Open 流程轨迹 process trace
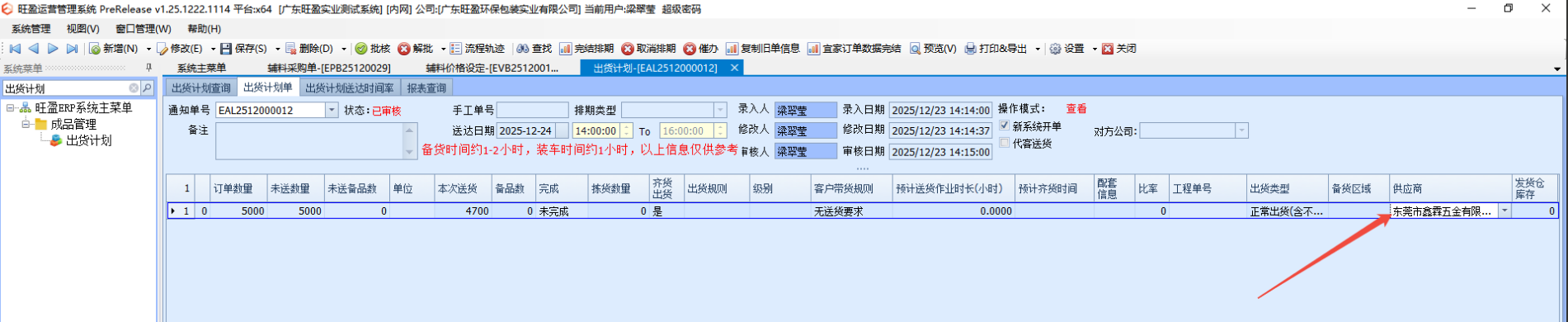This screenshot has height=322, width=1568. (x=478, y=49)
